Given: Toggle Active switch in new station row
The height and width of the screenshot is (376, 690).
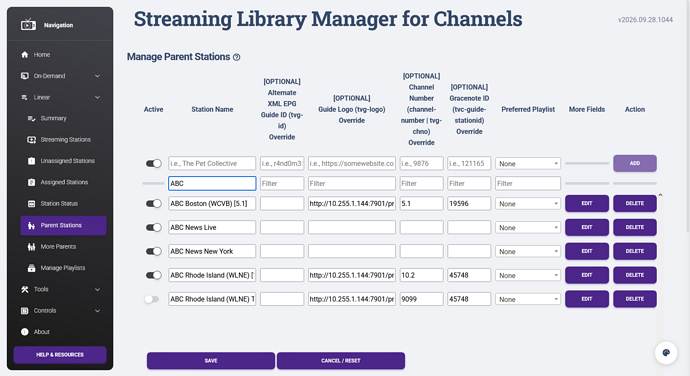Looking at the screenshot, I should (x=154, y=163).
